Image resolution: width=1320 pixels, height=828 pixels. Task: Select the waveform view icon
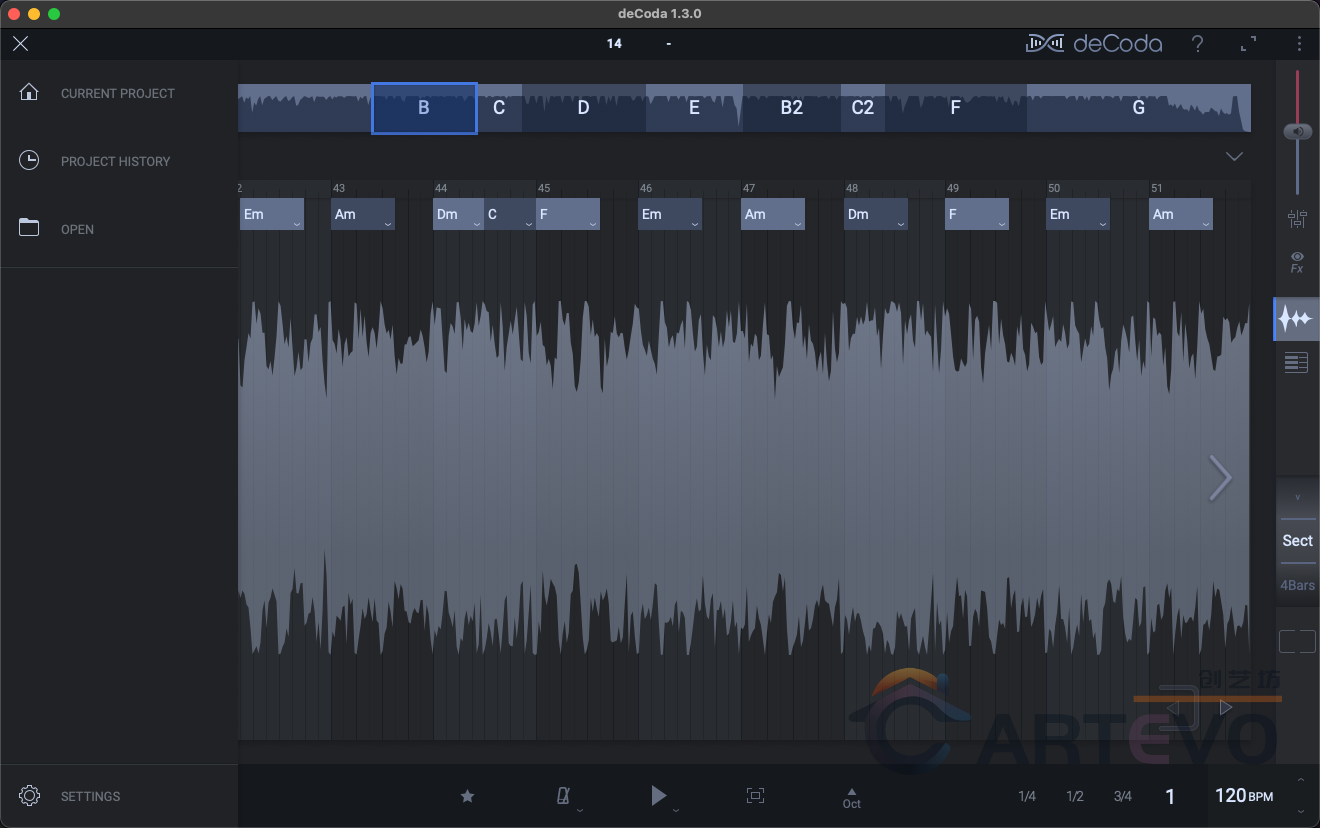click(1296, 319)
